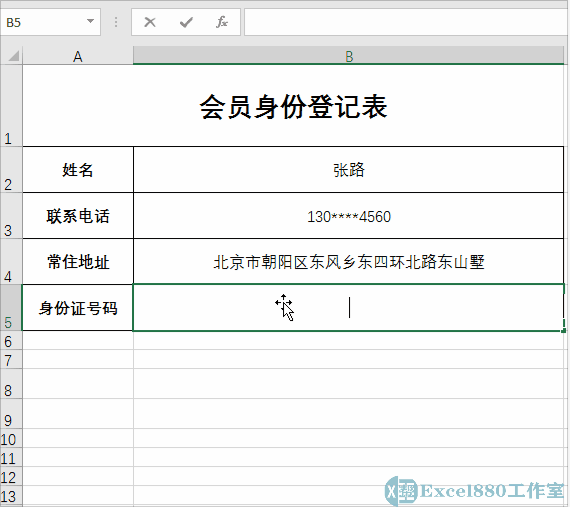Select the row 12 header
570x507 pixels.
click(x=11, y=476)
